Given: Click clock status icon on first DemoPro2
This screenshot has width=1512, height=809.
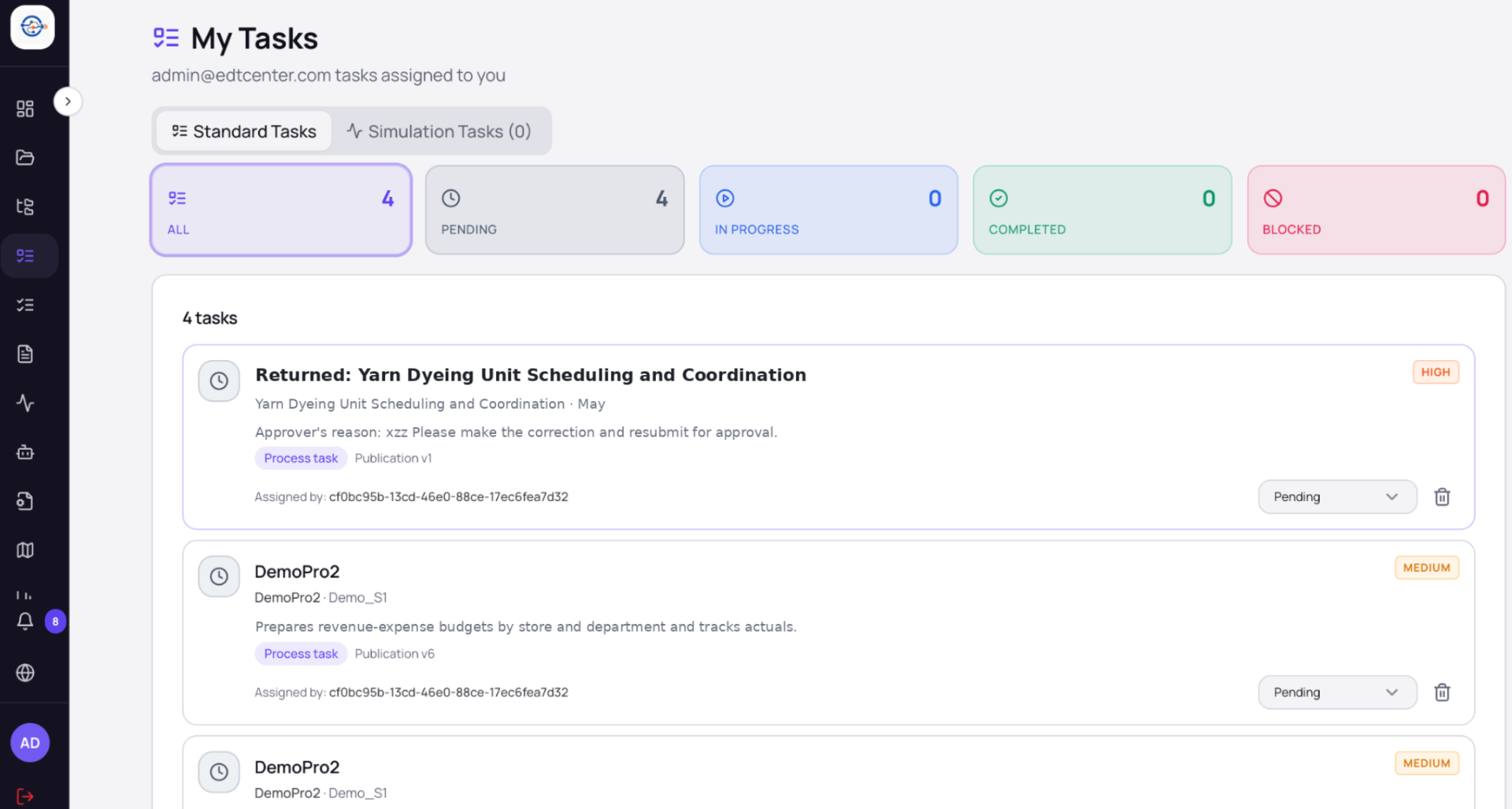Looking at the screenshot, I should [x=219, y=577].
